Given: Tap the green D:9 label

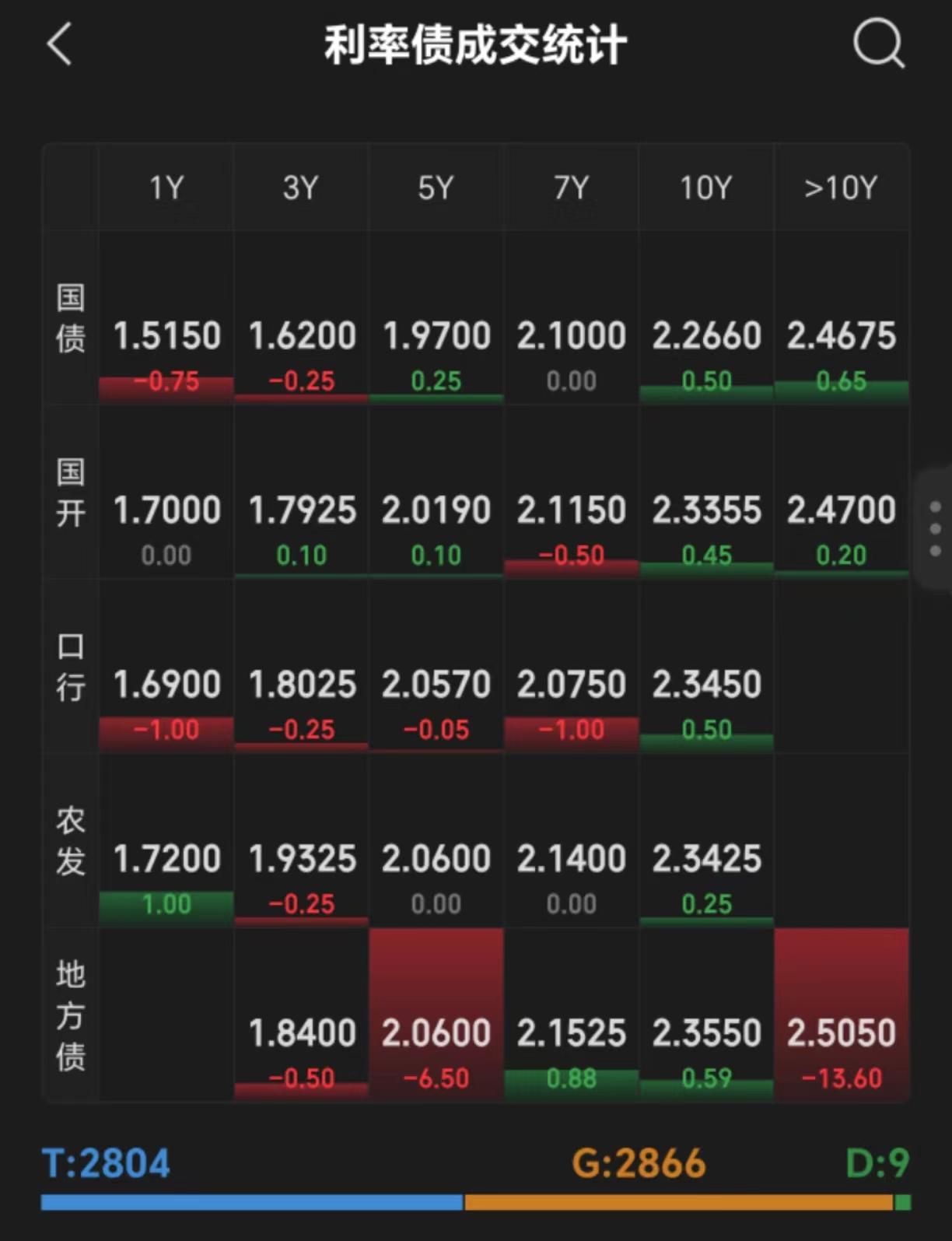Looking at the screenshot, I should tap(877, 1163).
